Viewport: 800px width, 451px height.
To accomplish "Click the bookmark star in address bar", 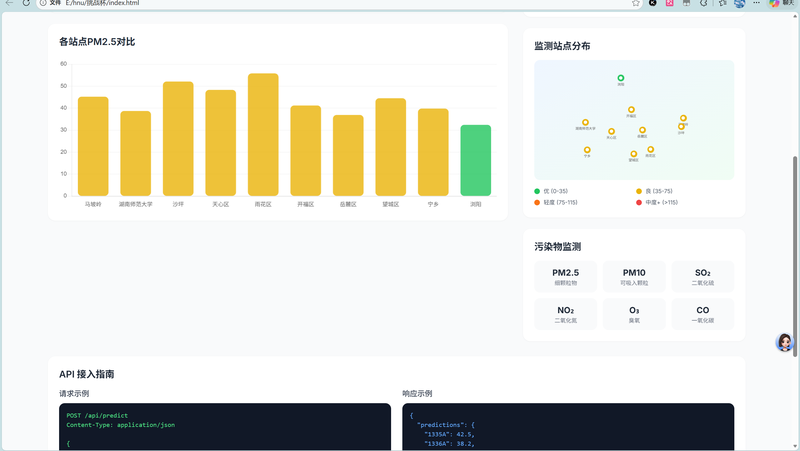I will click(x=636, y=4).
